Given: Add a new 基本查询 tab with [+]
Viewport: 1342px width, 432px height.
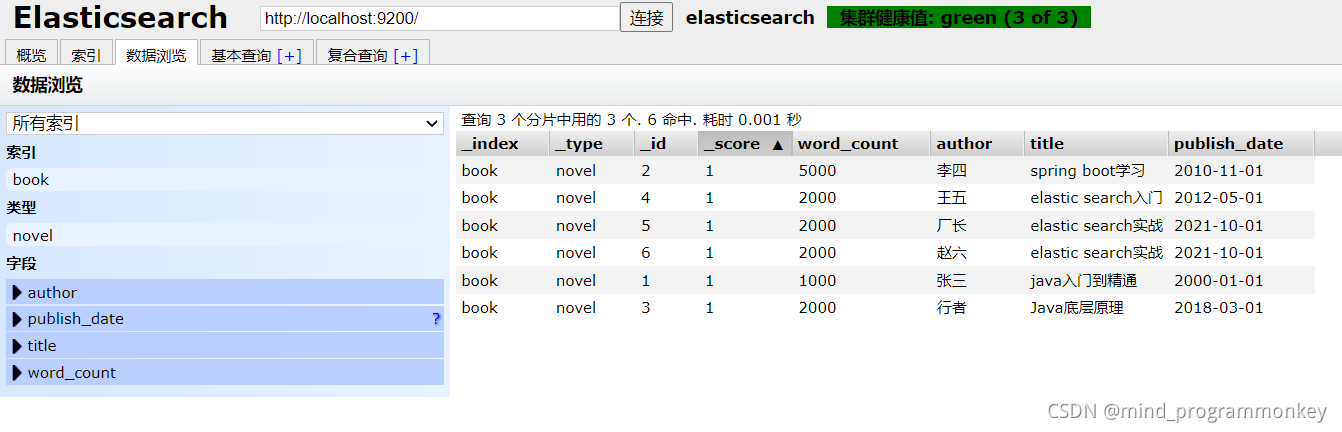Looking at the screenshot, I should pyautogui.click(x=289, y=56).
